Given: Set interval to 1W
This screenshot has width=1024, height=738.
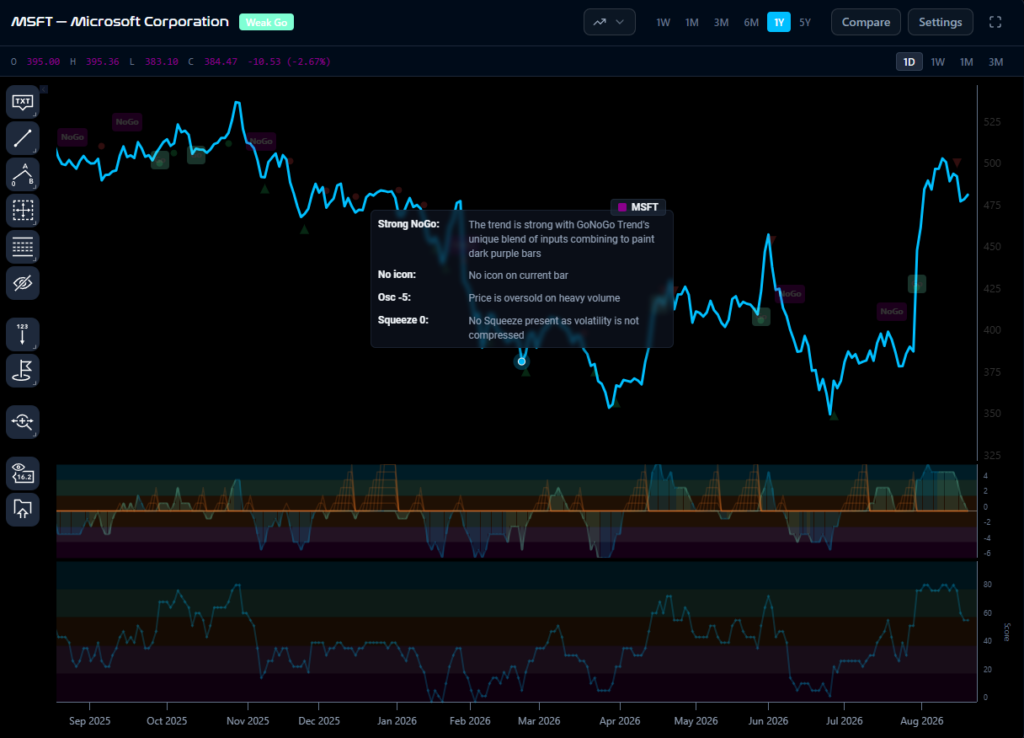Looking at the screenshot, I should coord(938,62).
